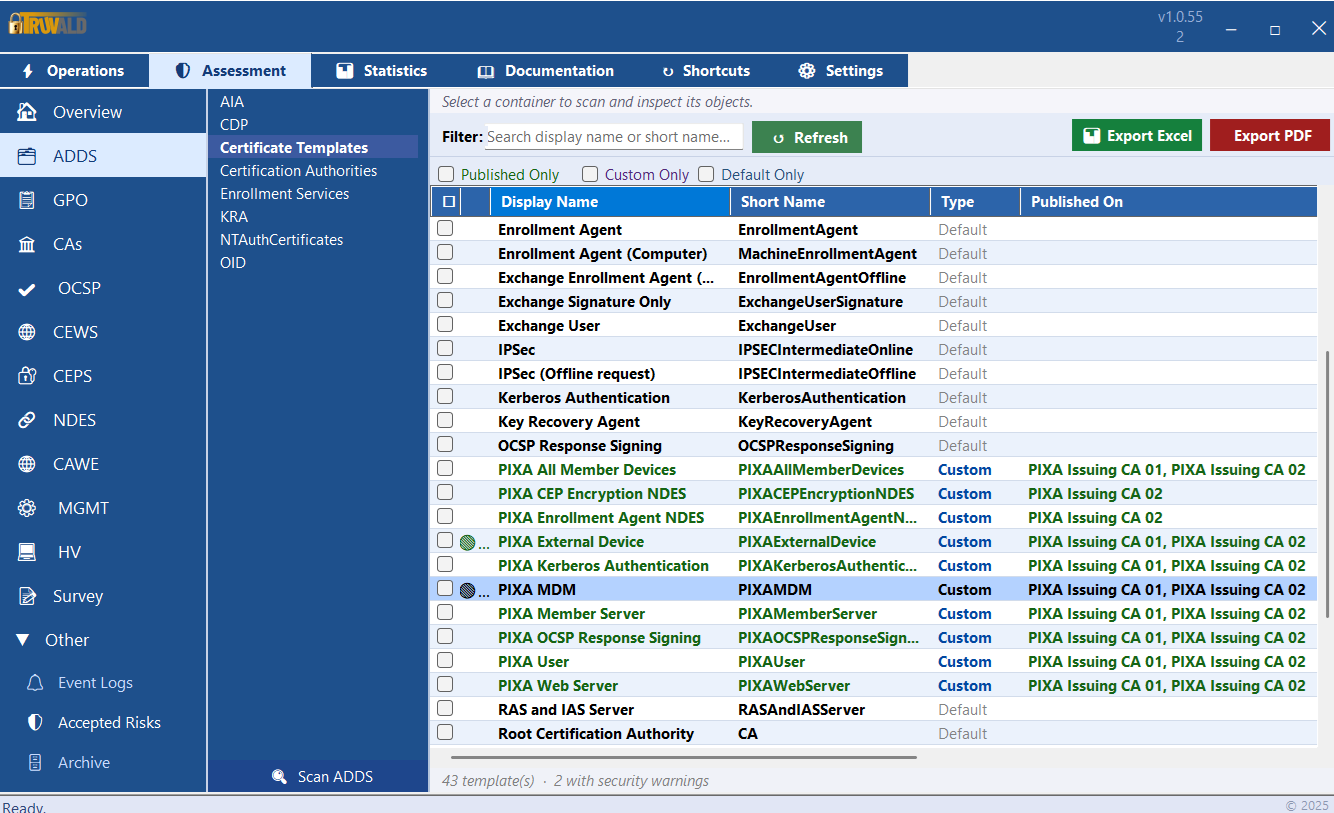This screenshot has width=1334, height=813.
Task: Click the HV computer icon
Action: click(x=27, y=552)
